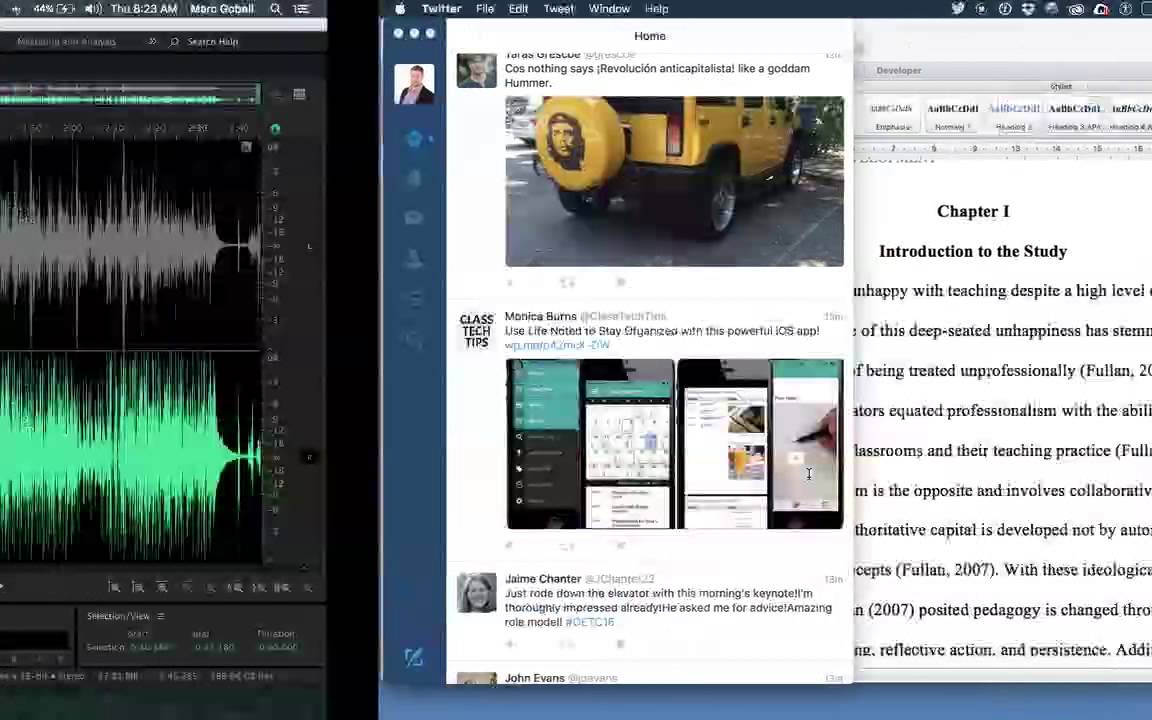Click Thu 8:23 AM clock in menu bar
The height and width of the screenshot is (720, 1152).
tap(144, 9)
